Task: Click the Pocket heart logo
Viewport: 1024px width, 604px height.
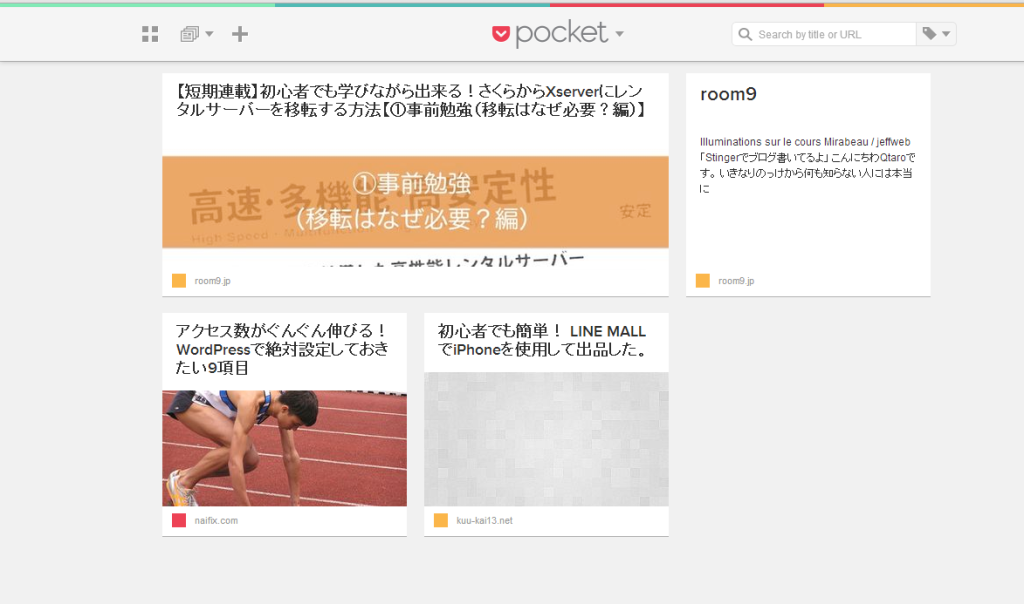Action: 501,33
